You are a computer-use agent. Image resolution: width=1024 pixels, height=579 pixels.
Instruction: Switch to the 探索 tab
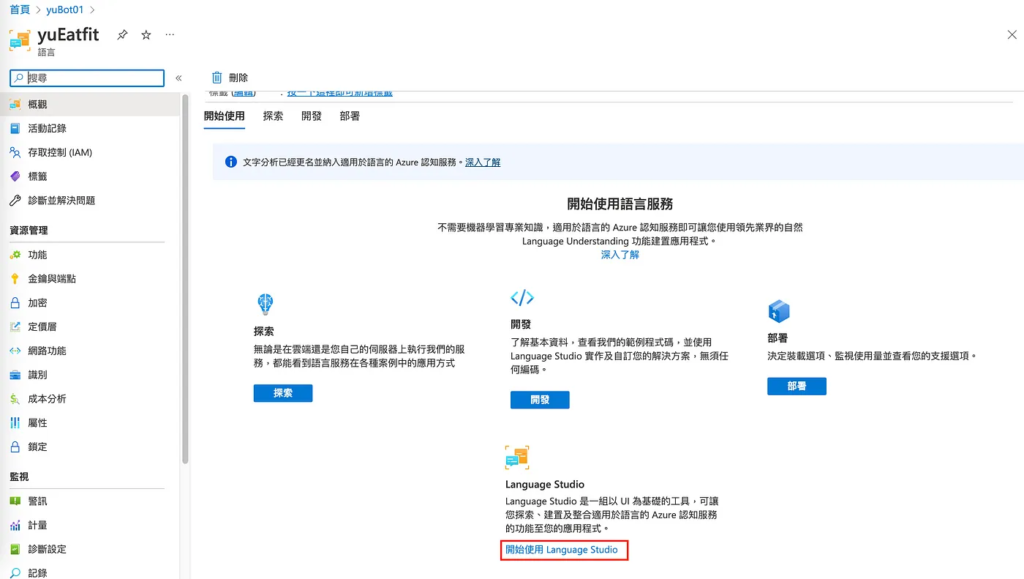tap(273, 116)
